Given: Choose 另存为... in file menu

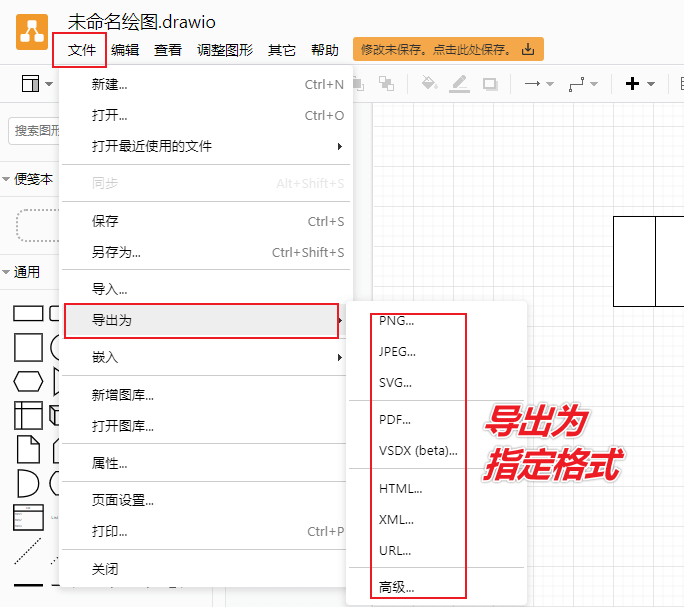Looking at the screenshot, I should [206, 252].
